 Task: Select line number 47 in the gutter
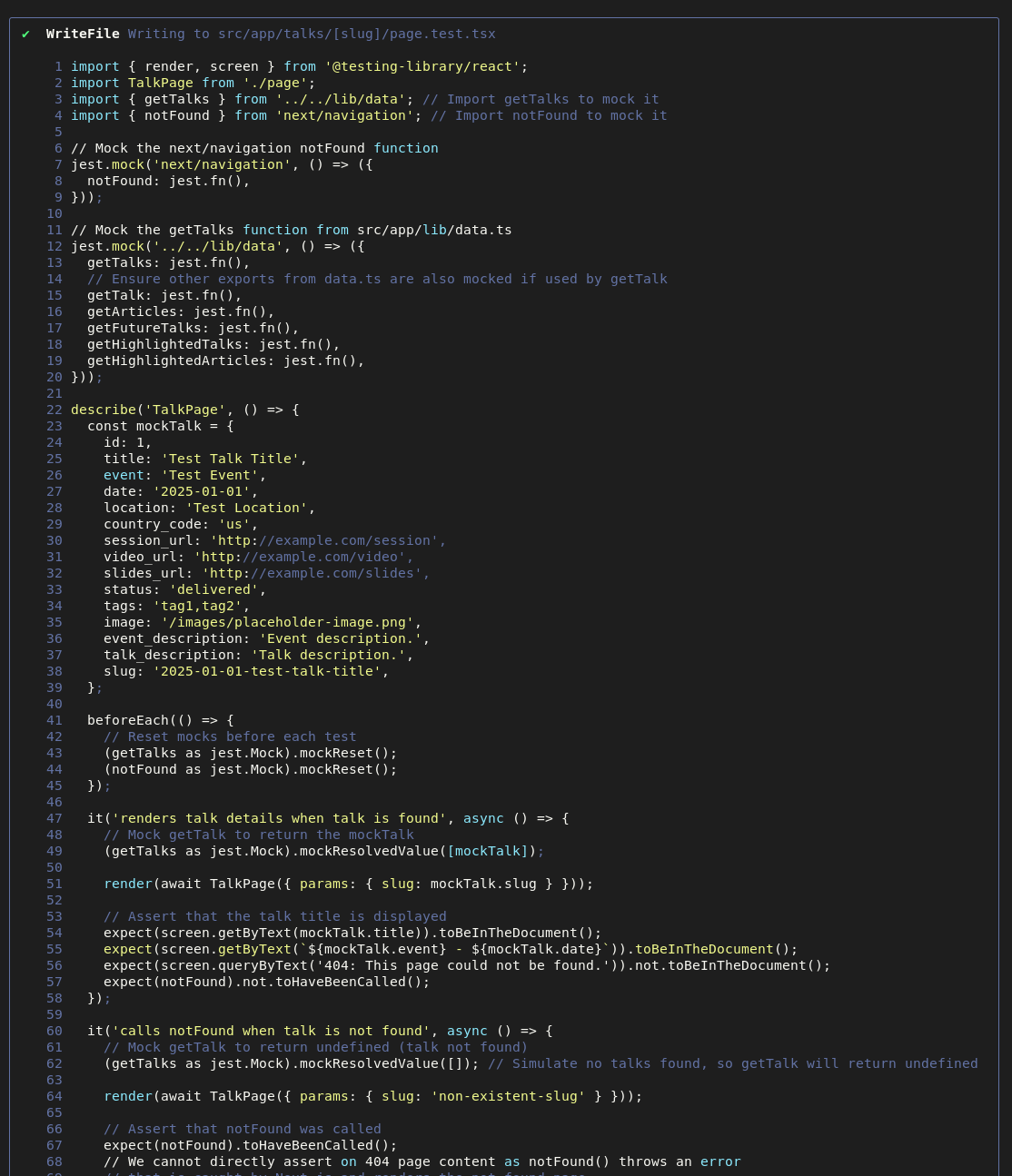(x=55, y=818)
